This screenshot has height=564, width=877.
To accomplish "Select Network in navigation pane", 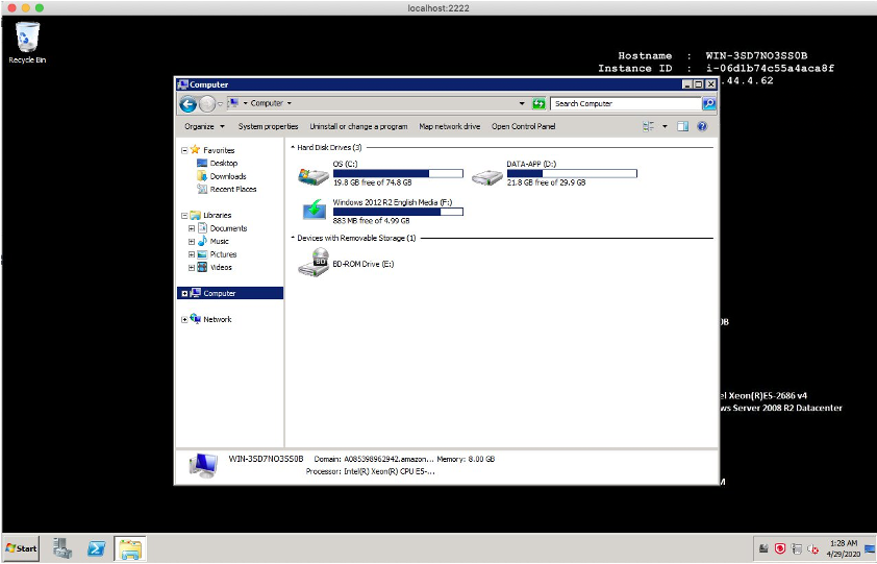I will [217, 319].
